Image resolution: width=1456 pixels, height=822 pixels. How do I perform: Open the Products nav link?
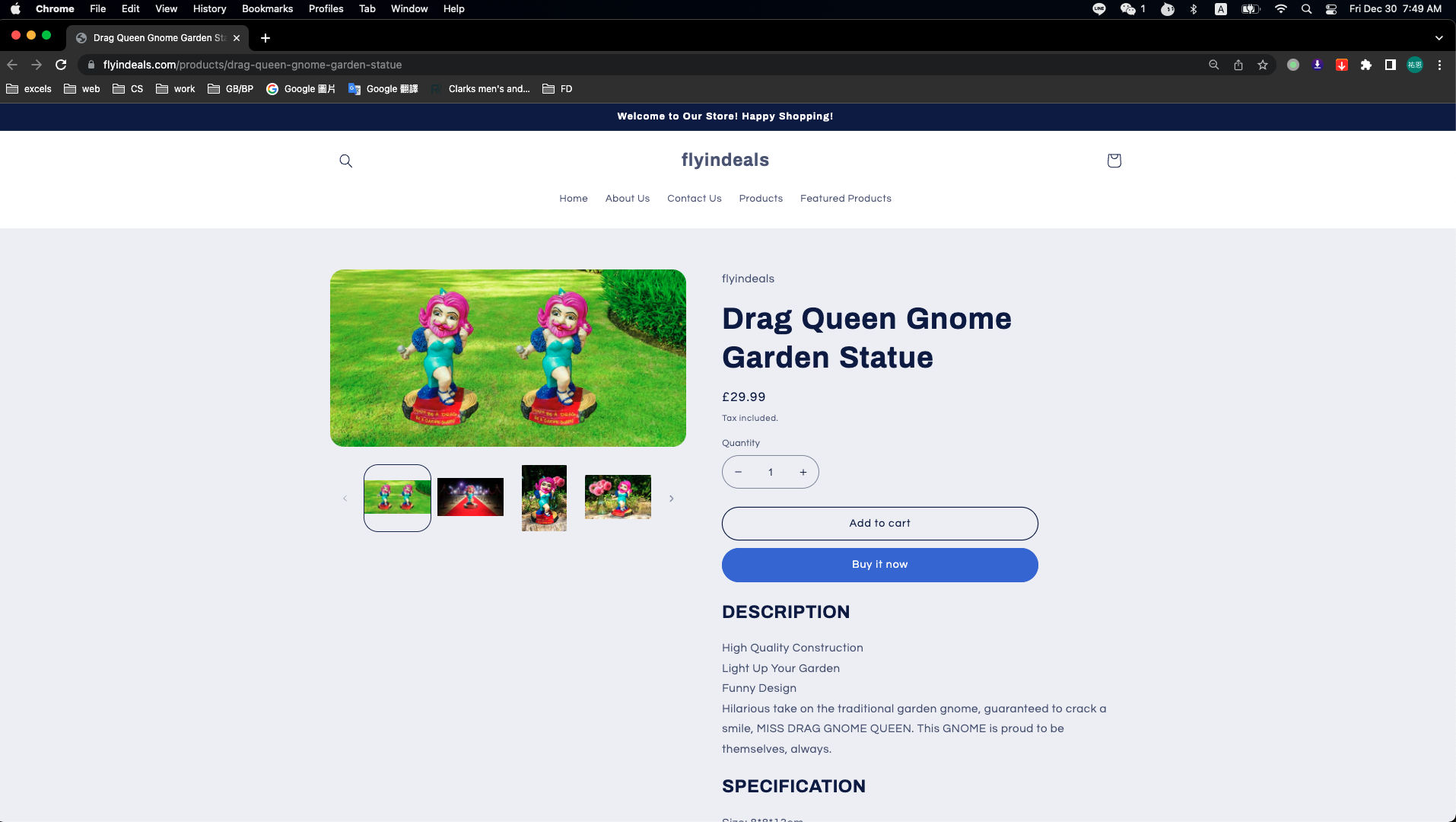761,199
